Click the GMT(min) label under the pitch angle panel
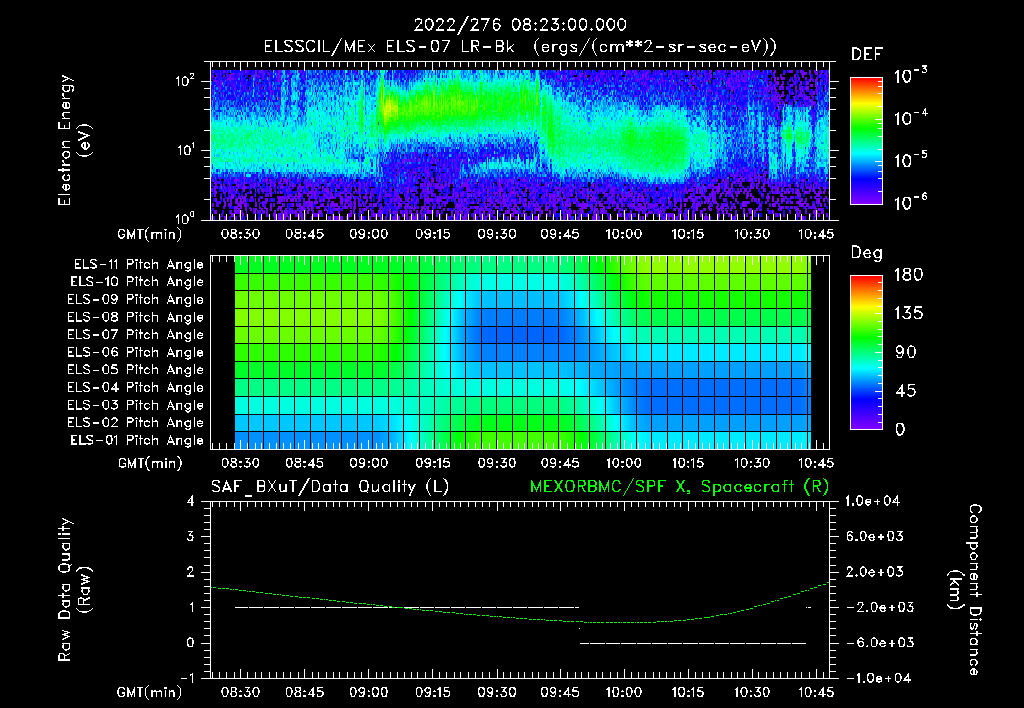This screenshot has height=708, width=1024. click(150, 463)
